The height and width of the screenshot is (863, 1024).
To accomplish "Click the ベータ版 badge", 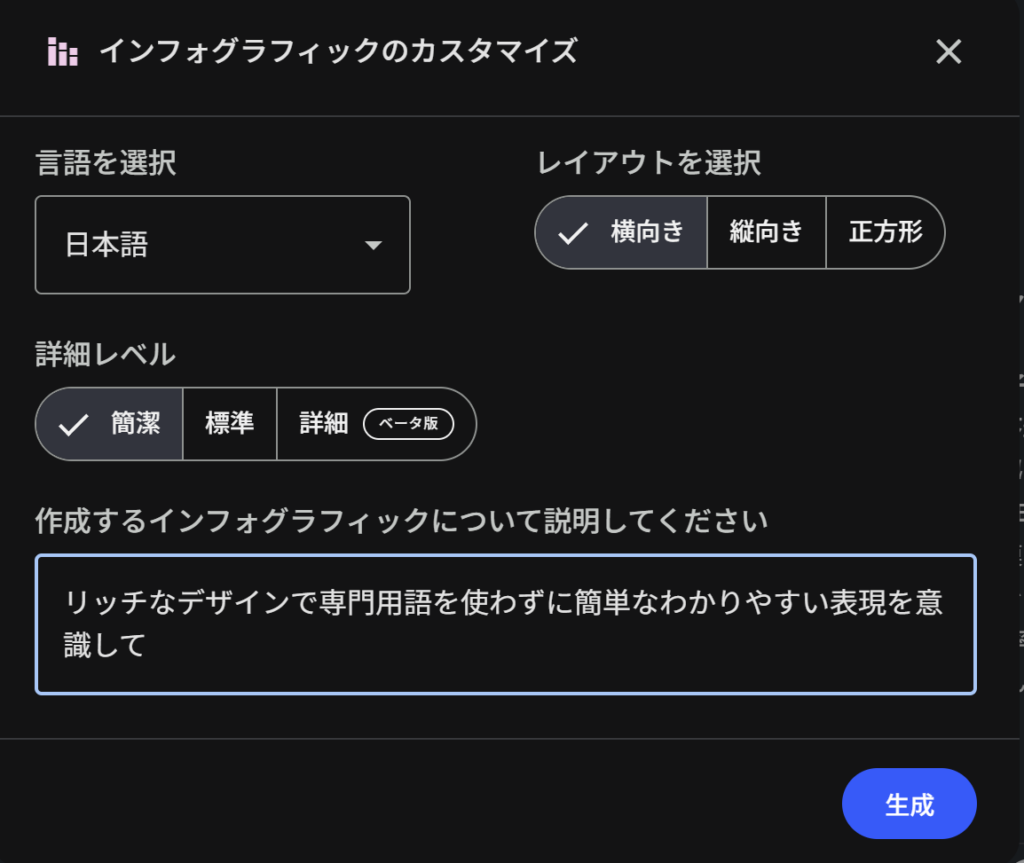I will pos(408,424).
